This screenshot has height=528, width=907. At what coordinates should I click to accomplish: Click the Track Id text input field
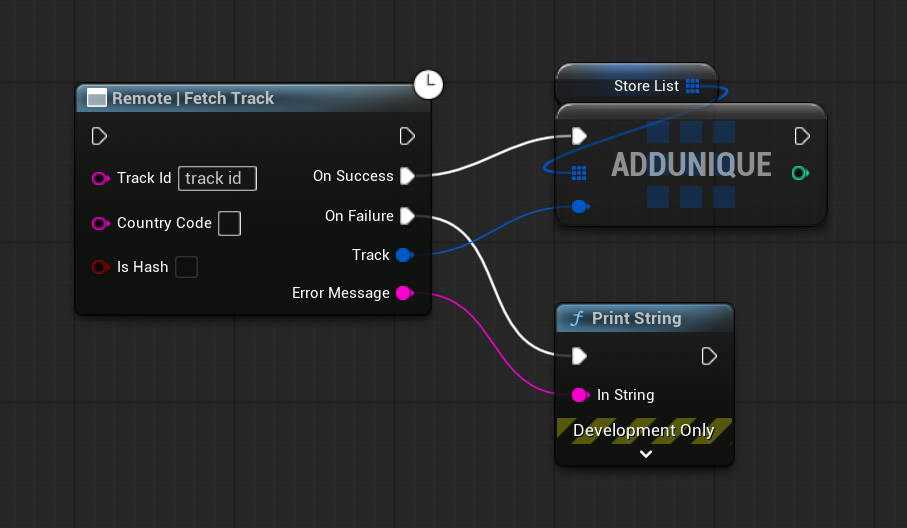(217, 178)
